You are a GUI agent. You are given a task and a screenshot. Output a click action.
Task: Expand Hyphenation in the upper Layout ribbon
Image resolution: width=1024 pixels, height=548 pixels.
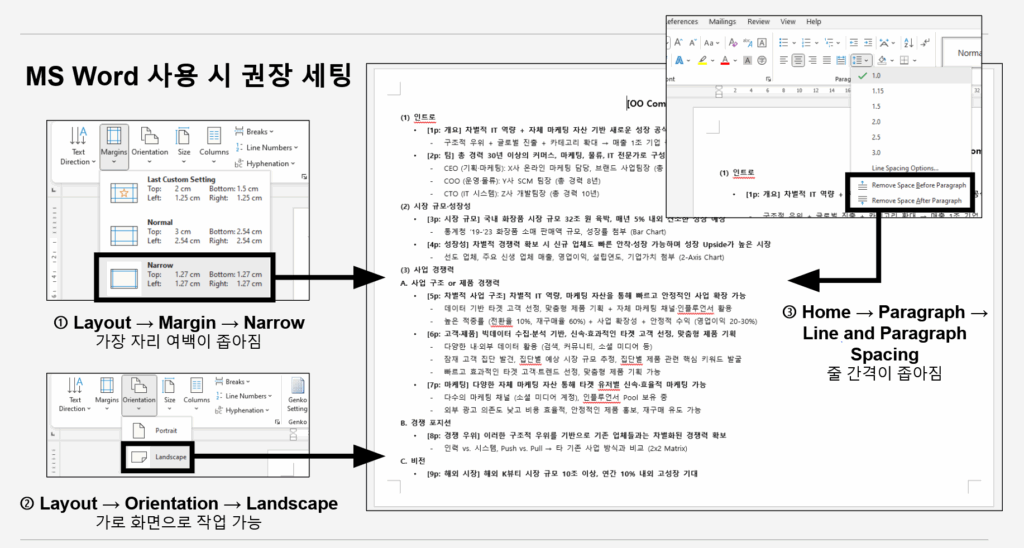tap(264, 163)
